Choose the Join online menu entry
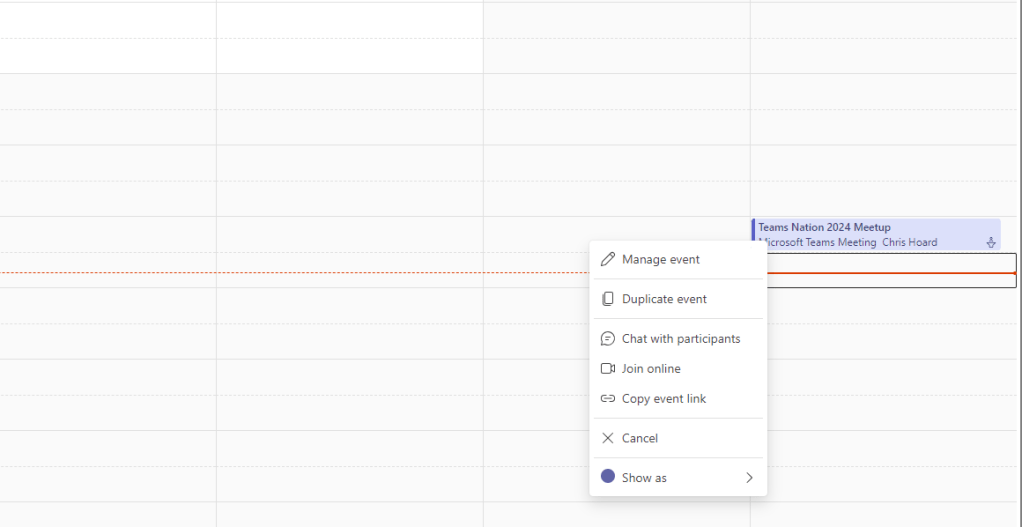 (651, 369)
